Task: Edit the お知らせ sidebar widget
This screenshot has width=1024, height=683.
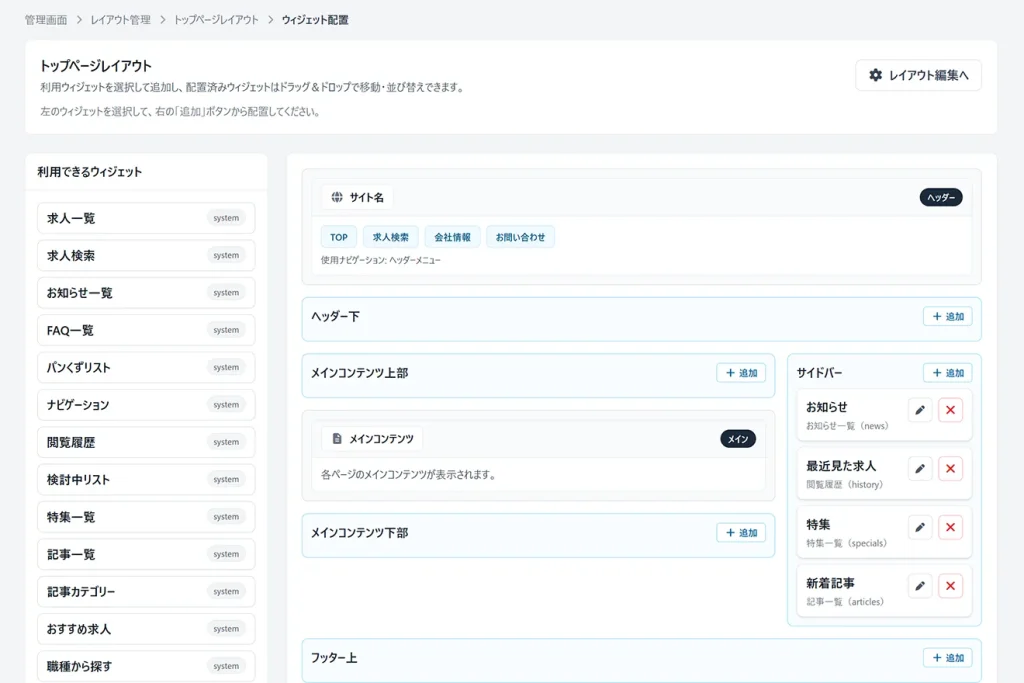Action: [920, 410]
